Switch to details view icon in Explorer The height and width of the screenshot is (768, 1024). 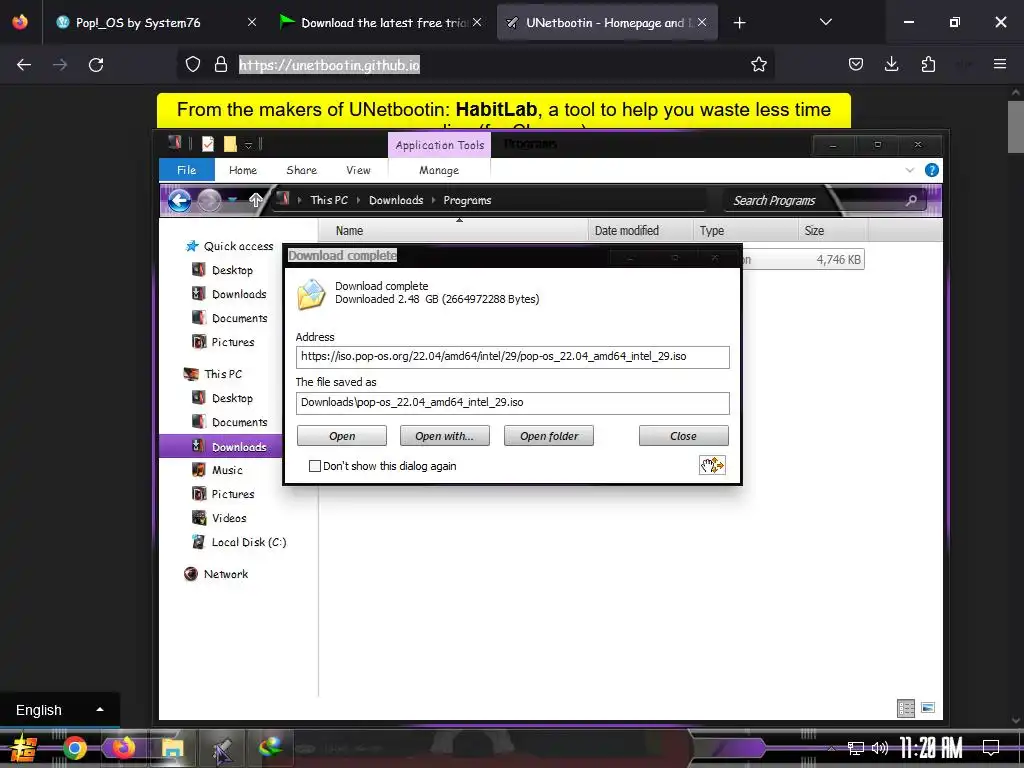click(x=906, y=708)
